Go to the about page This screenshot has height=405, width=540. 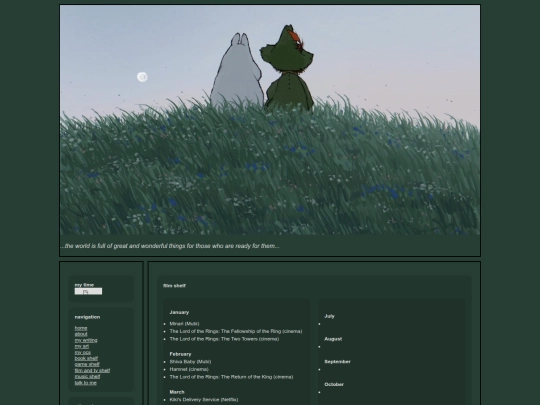81,334
